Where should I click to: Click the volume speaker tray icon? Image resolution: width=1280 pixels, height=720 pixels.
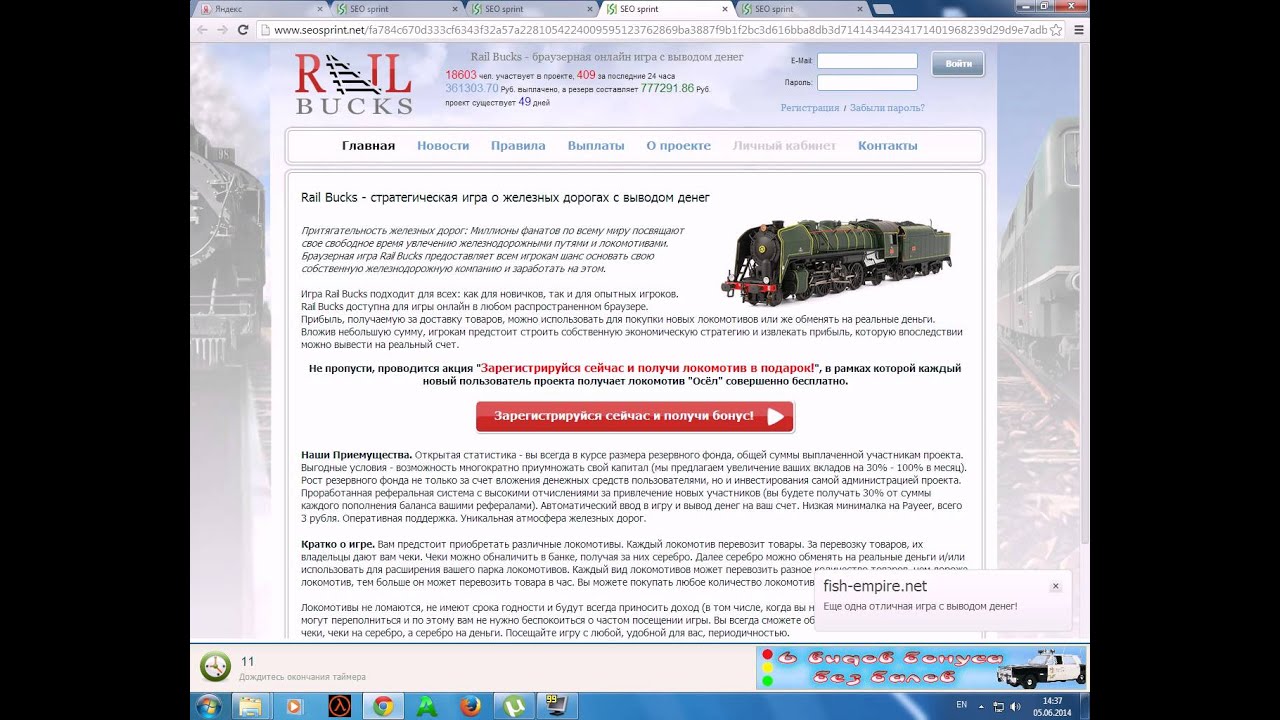1016,706
